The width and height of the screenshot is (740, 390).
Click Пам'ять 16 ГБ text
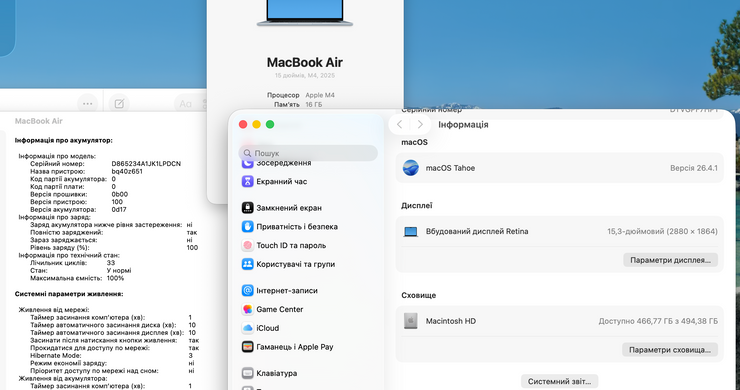298,104
